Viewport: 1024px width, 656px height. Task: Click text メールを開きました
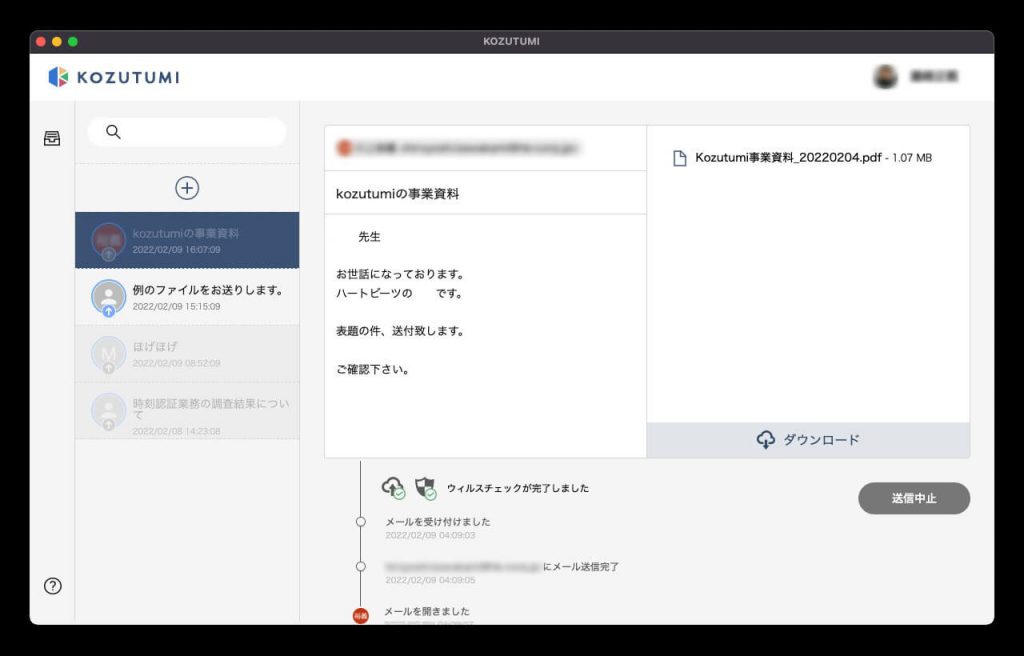coord(427,612)
